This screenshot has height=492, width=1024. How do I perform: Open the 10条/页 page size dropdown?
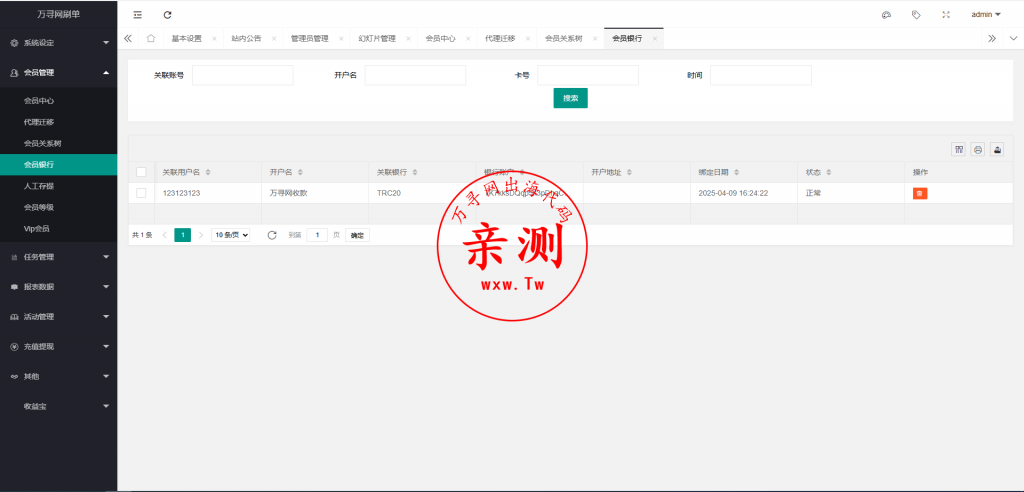(231, 235)
